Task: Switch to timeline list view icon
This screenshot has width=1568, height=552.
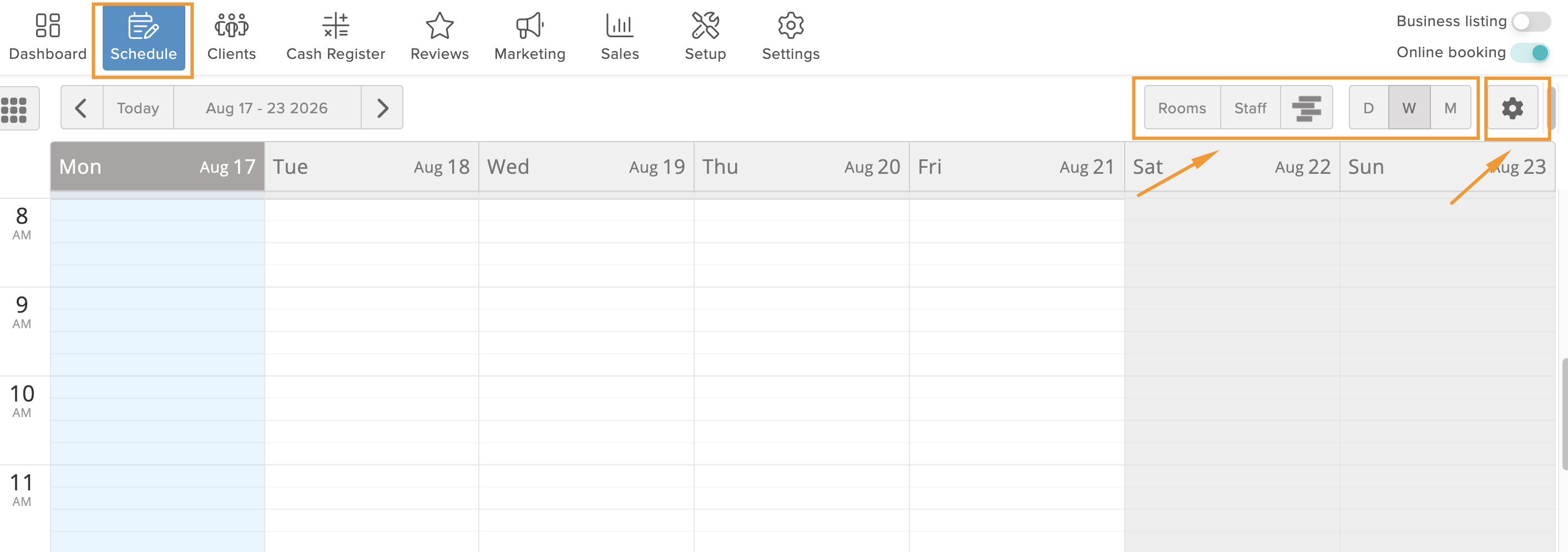Action: point(1306,108)
